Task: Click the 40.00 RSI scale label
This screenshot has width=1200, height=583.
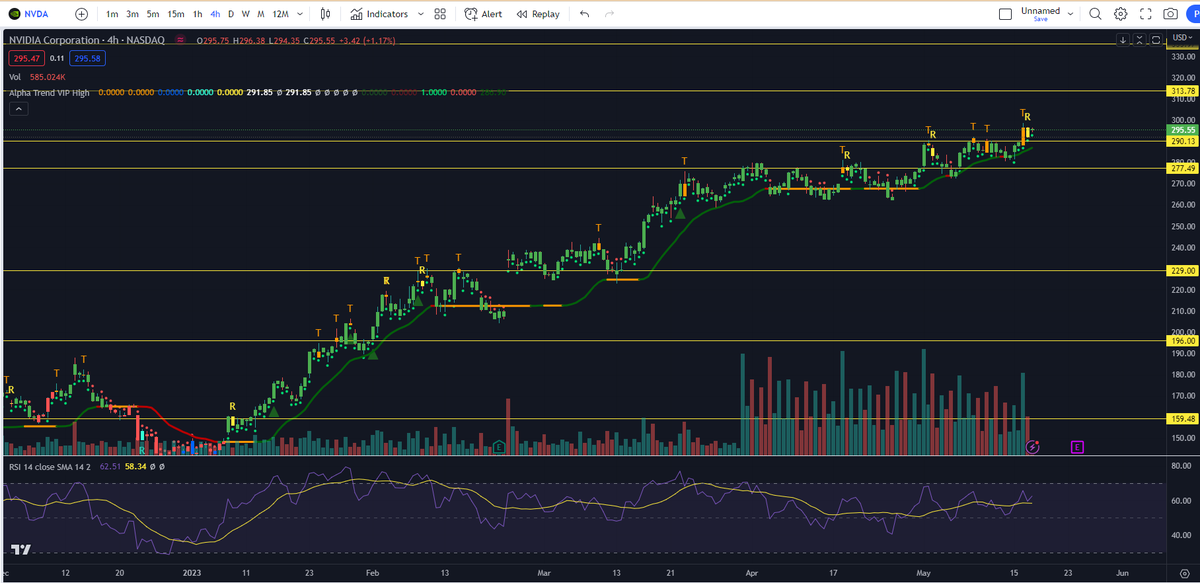Action: (x=1182, y=535)
